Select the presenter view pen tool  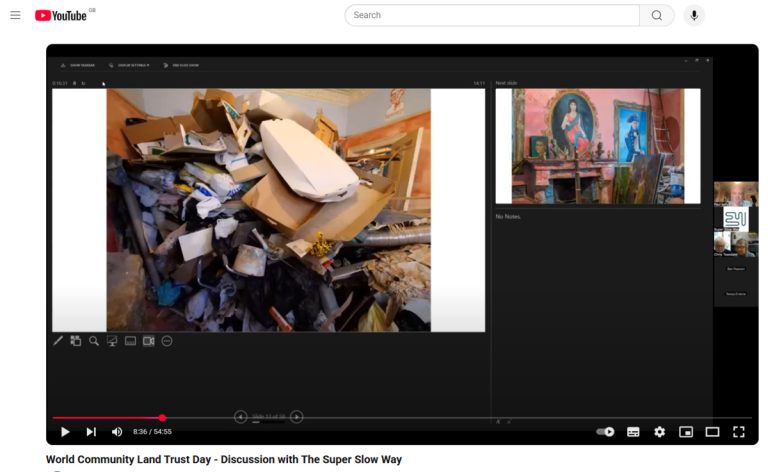pos(58,341)
